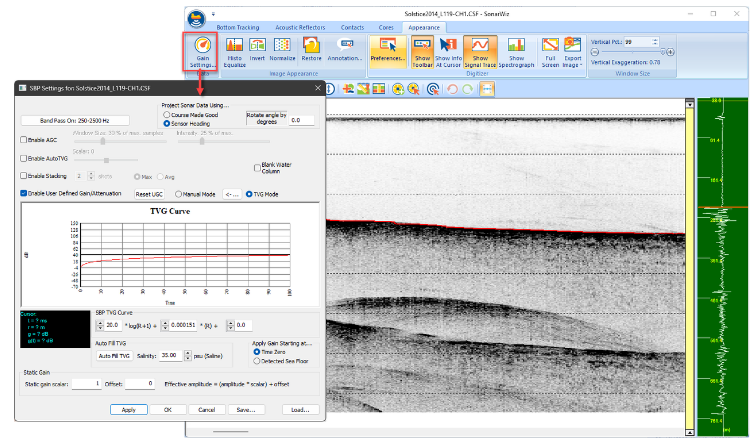Open the Acoustic Reflectors tab

point(300,28)
